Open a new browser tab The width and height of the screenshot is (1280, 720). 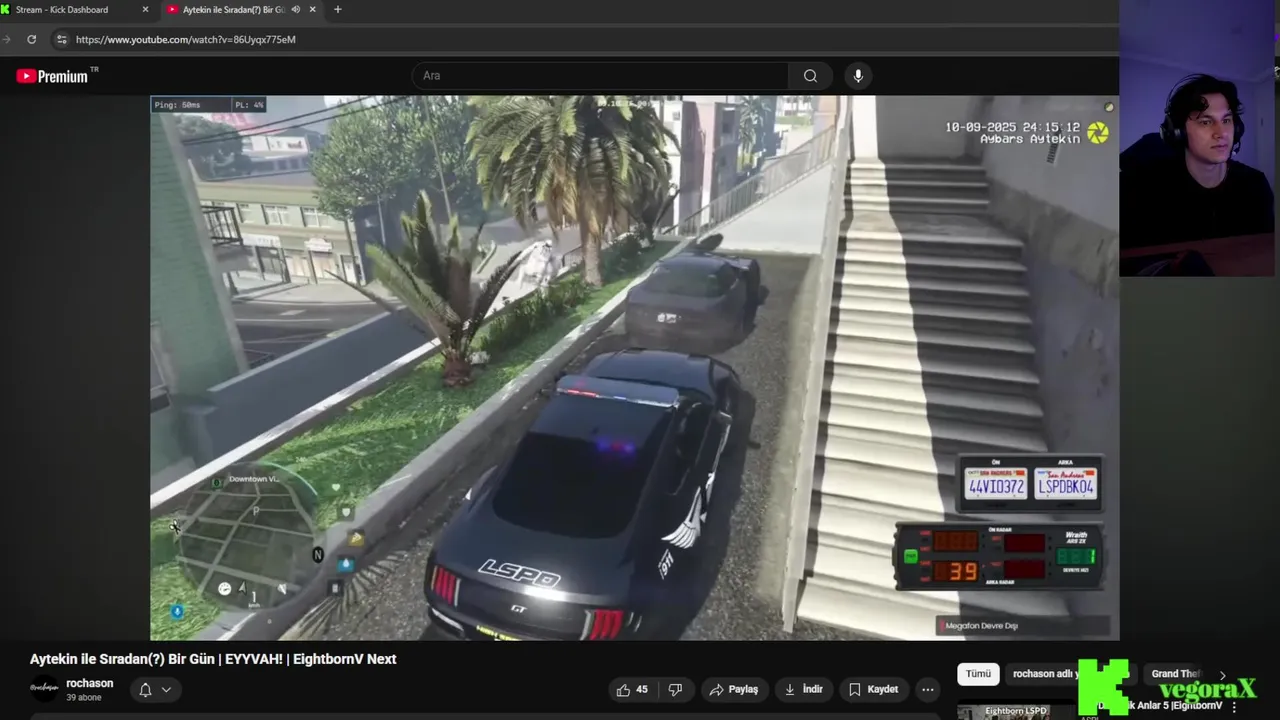pyautogui.click(x=337, y=10)
